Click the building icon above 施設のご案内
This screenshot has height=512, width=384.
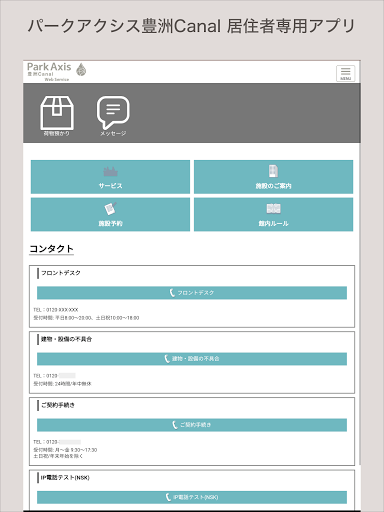click(273, 171)
